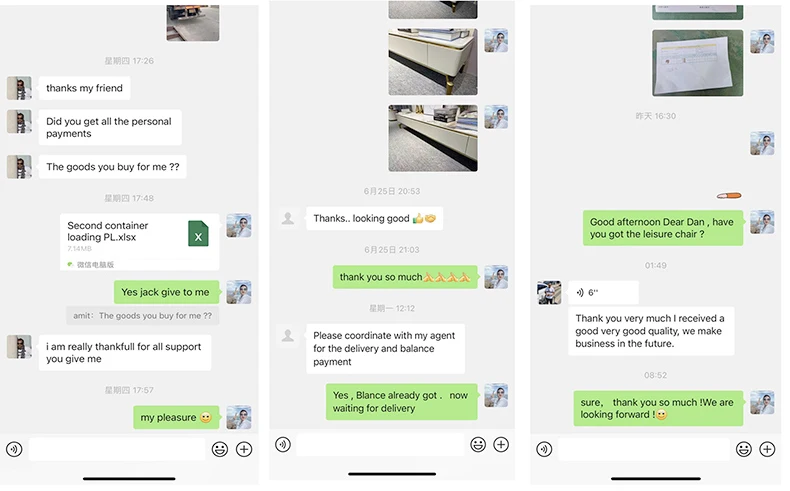Click message input field in middle chat
This screenshot has height=491, width=790.
[x=380, y=444]
